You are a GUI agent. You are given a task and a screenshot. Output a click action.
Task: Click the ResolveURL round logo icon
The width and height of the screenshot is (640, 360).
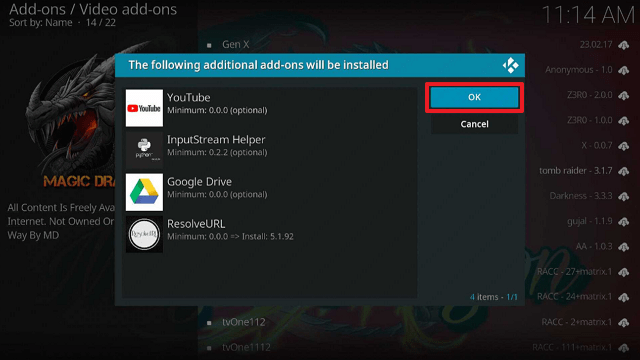click(x=144, y=234)
